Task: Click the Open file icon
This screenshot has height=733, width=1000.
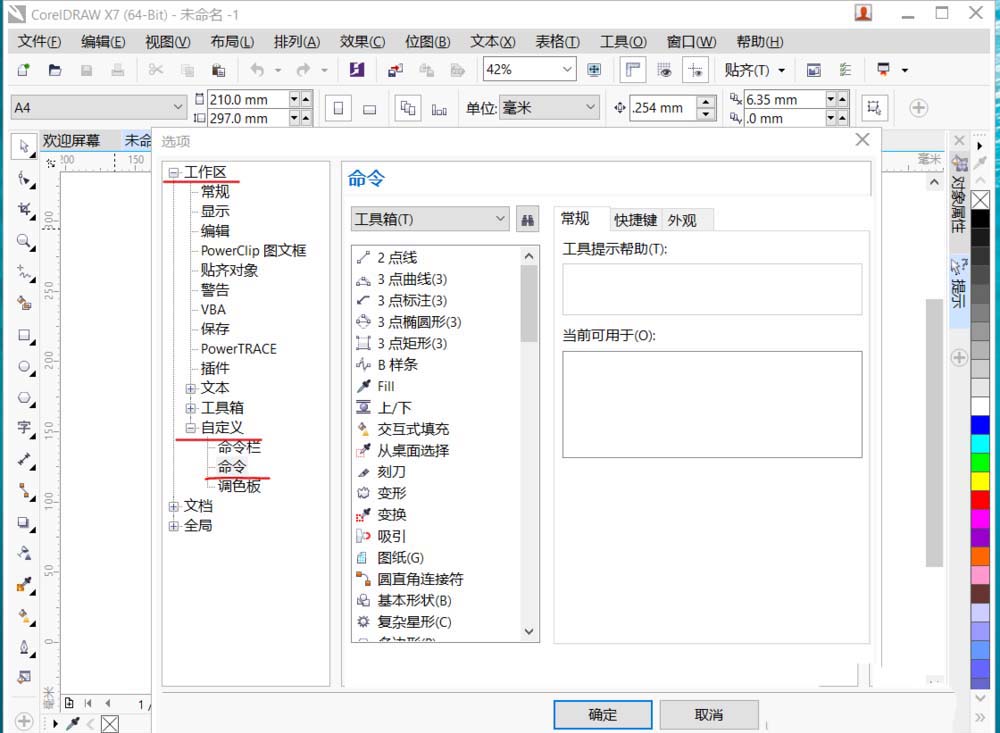Action: pyautogui.click(x=55, y=70)
